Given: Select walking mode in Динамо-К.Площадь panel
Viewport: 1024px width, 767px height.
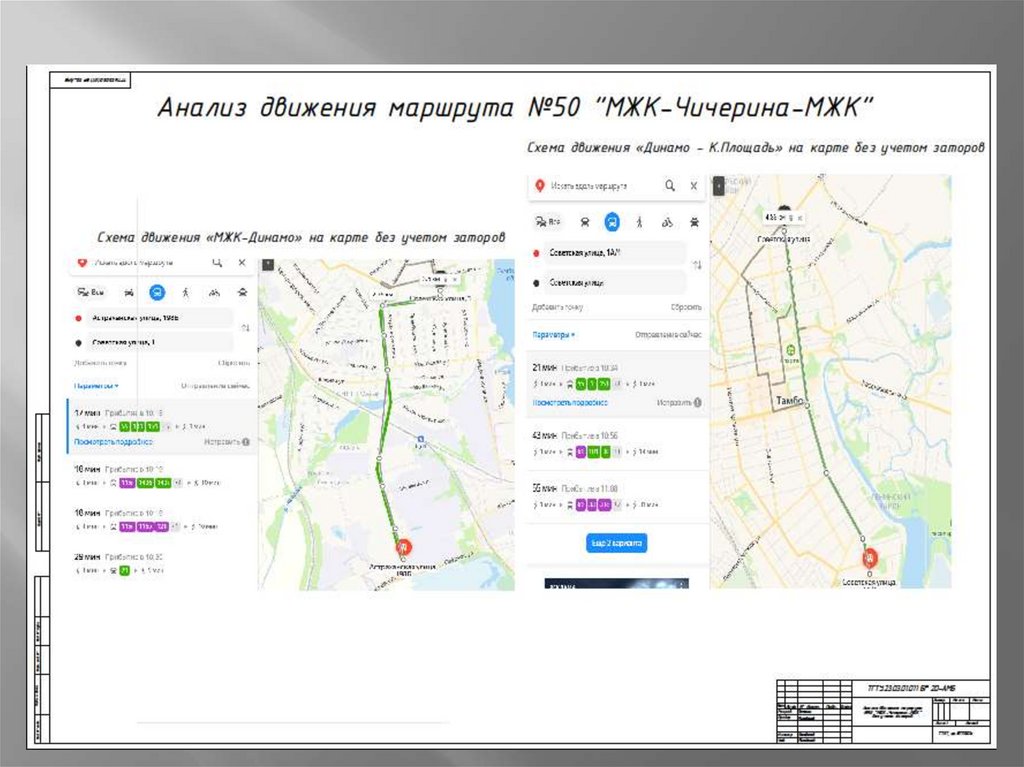Looking at the screenshot, I should point(639,223).
